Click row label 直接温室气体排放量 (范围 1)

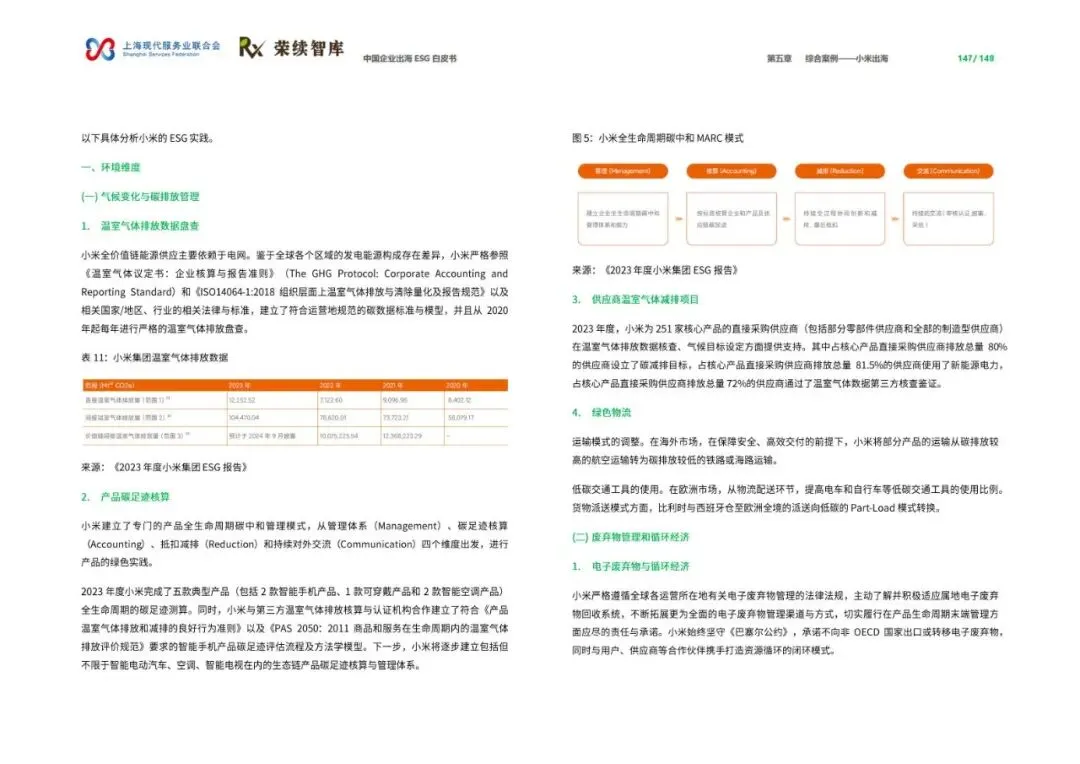click(128, 400)
